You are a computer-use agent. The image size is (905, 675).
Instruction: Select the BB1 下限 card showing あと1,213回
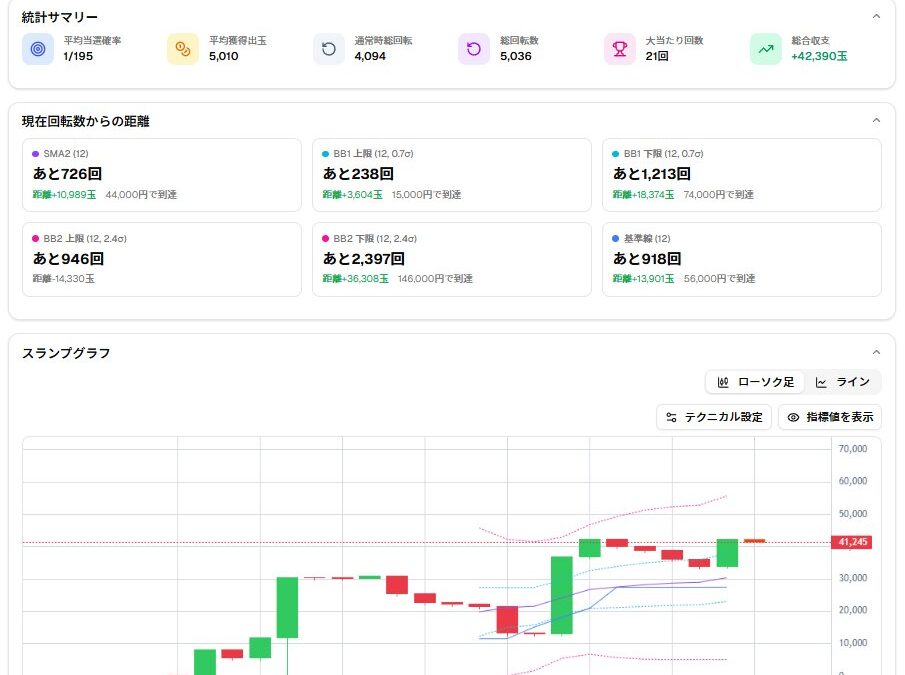tap(742, 175)
